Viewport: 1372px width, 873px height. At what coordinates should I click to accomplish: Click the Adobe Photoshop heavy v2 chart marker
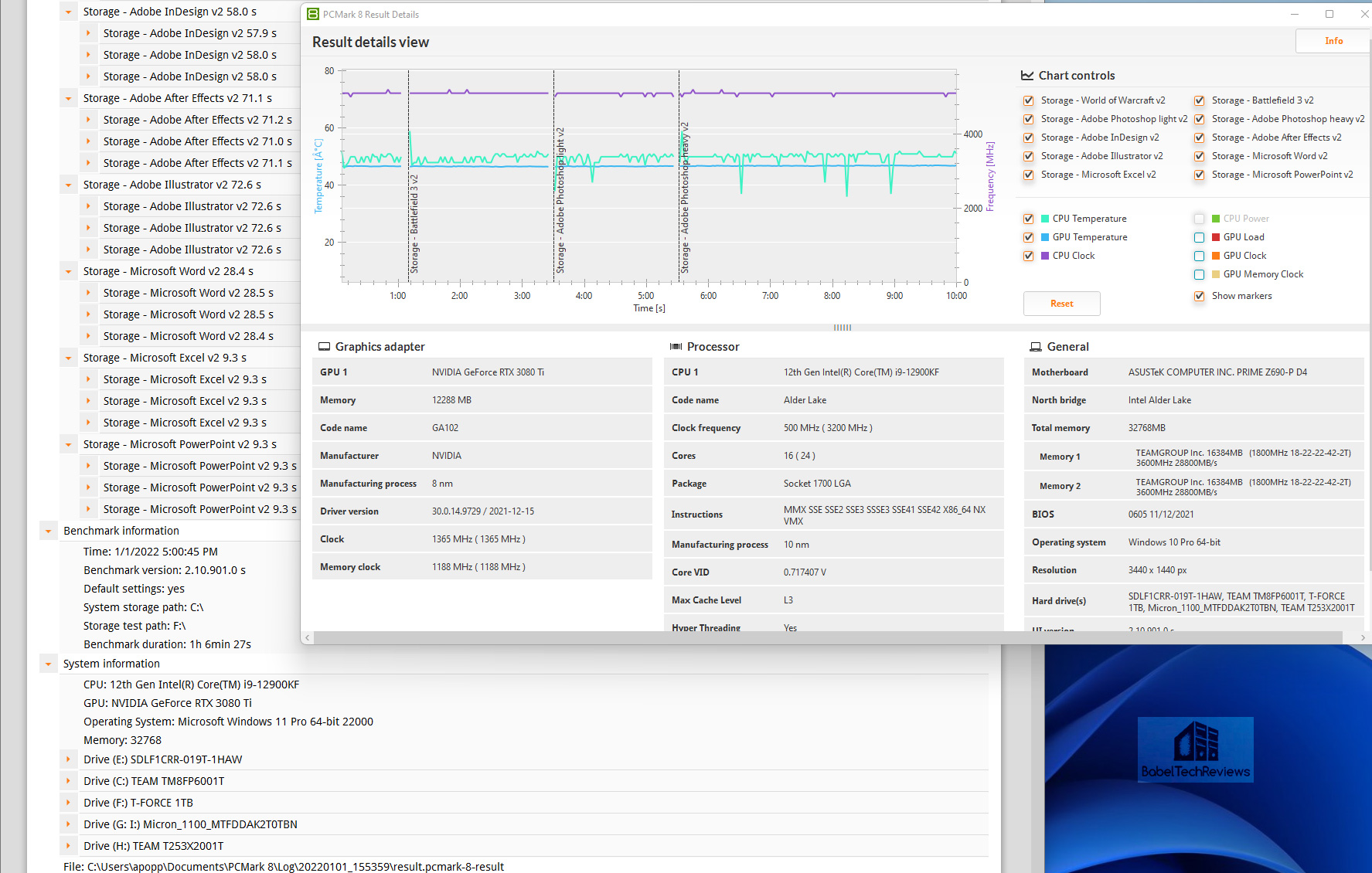pos(679,176)
